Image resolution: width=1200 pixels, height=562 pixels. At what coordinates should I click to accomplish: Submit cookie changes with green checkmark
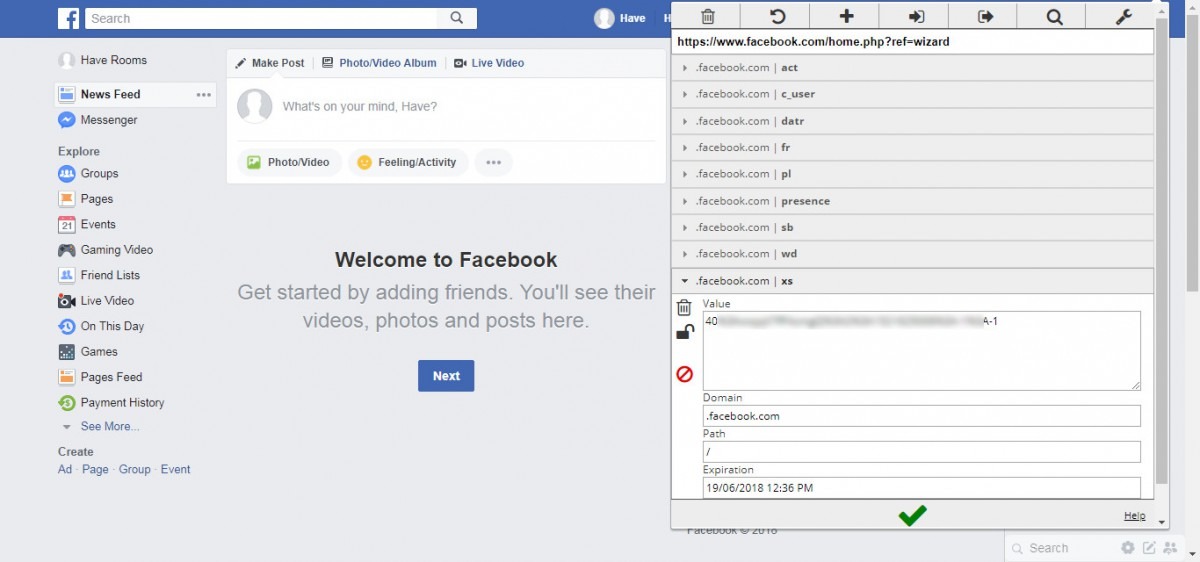coord(912,515)
